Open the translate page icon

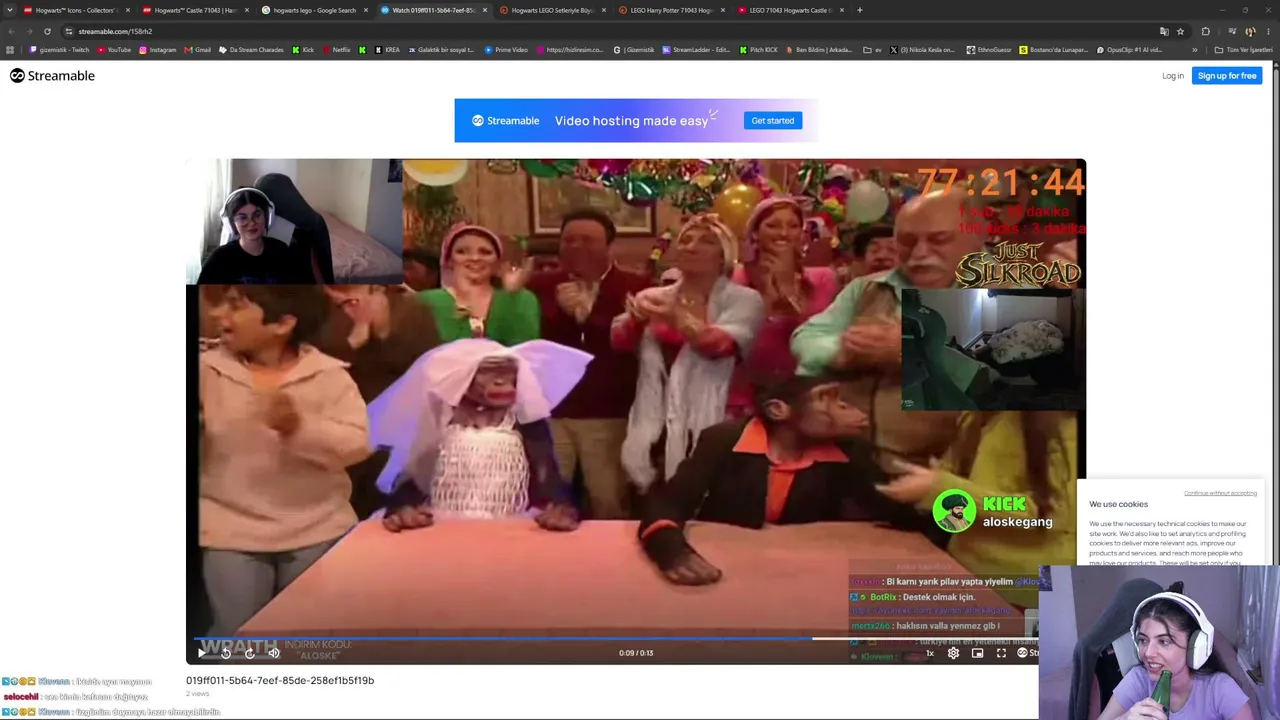click(1164, 31)
